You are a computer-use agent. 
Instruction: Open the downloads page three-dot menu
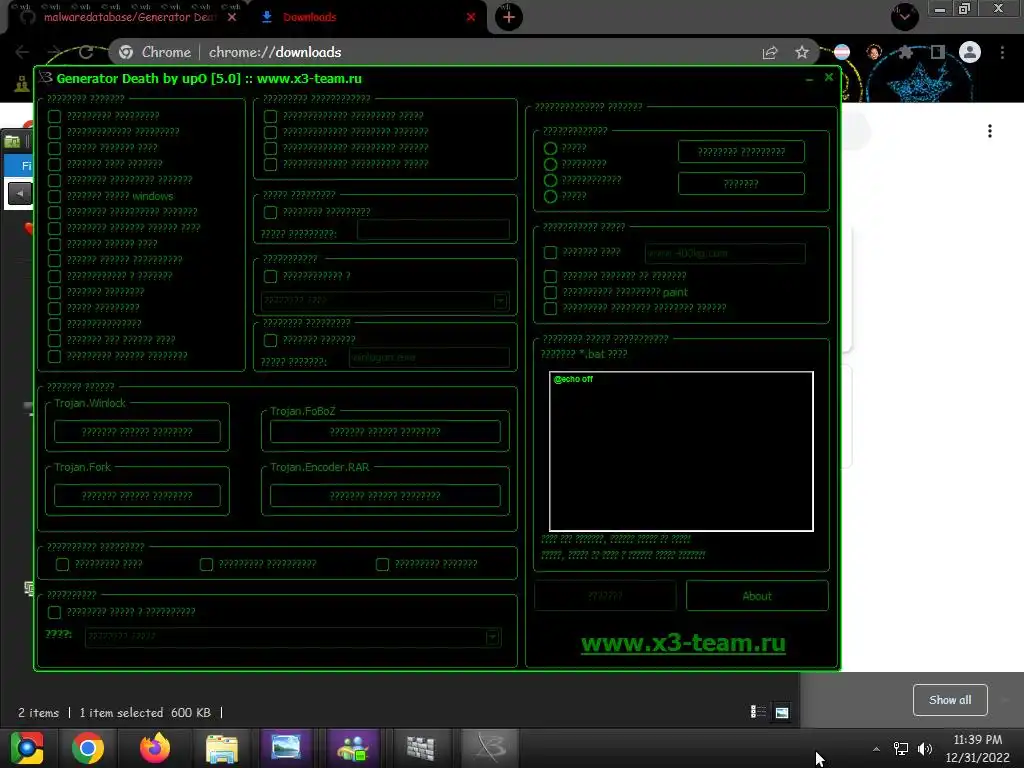click(x=990, y=131)
